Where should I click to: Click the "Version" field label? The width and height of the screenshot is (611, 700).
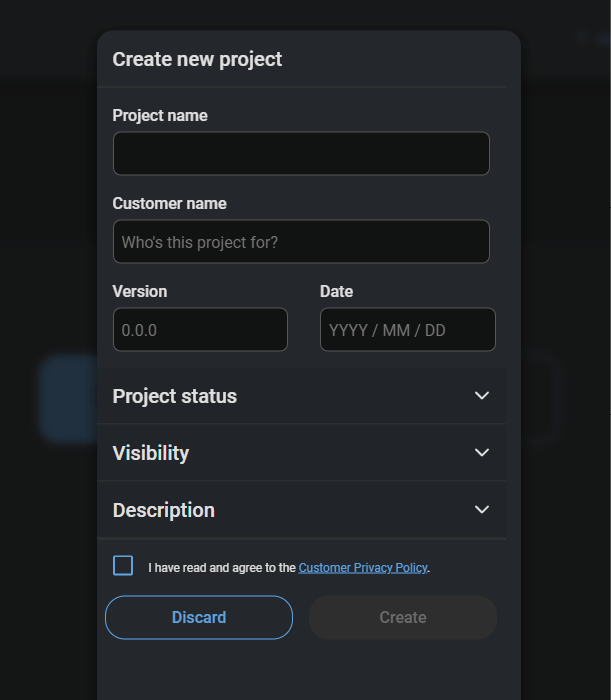pos(140,292)
